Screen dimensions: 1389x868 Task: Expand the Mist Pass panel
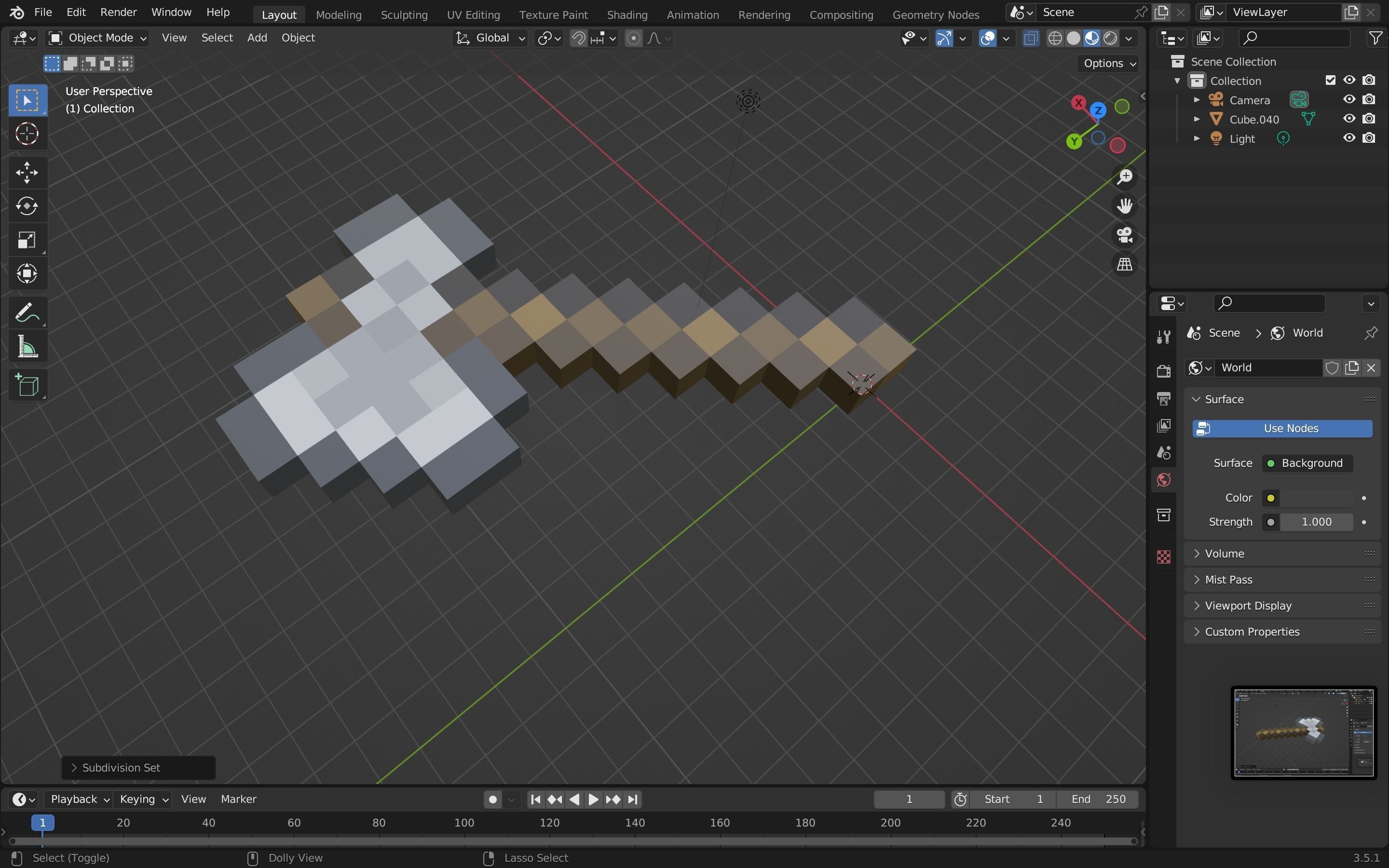pyautogui.click(x=1282, y=579)
